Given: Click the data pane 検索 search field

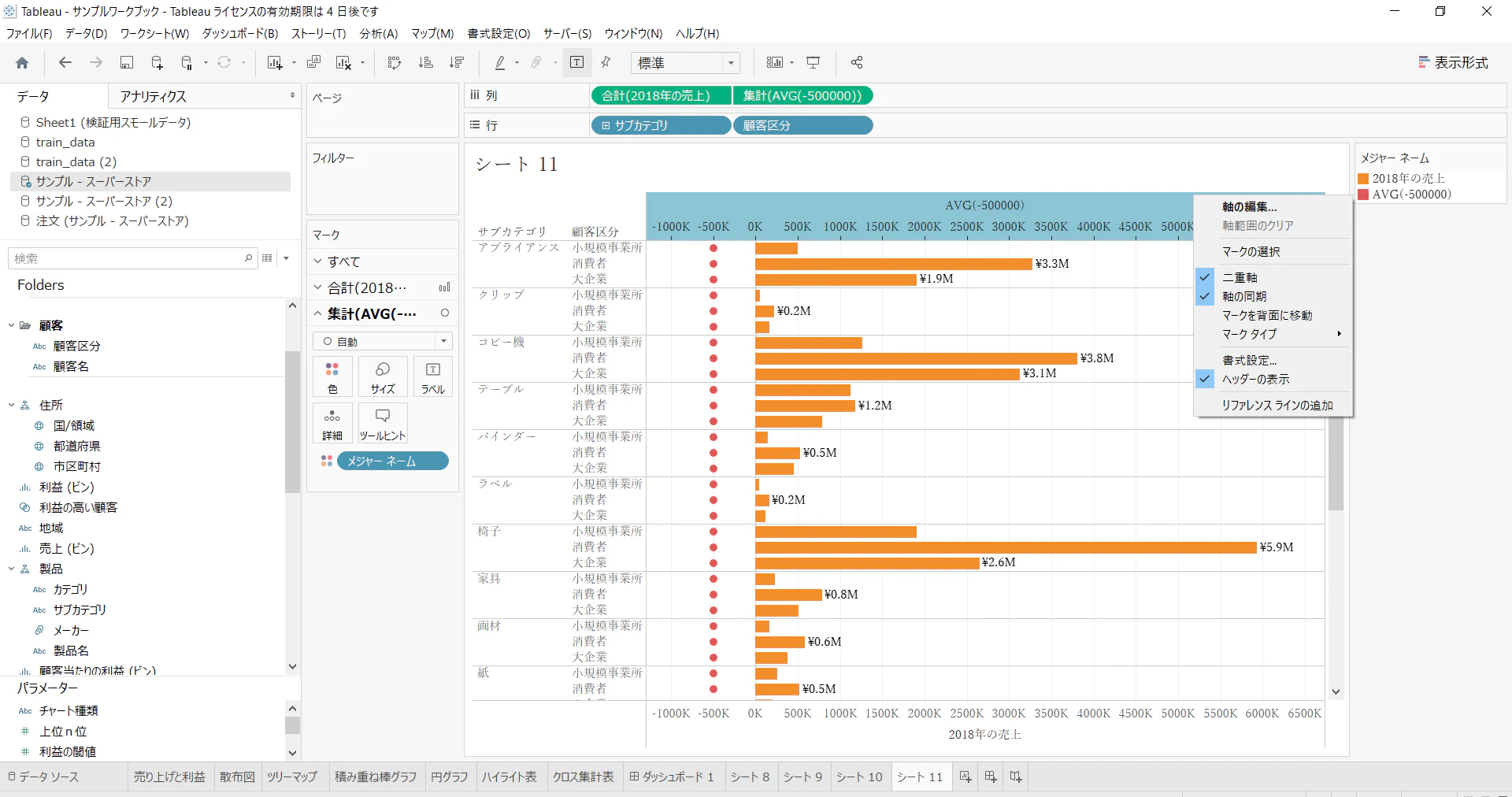Looking at the screenshot, I should (x=132, y=258).
